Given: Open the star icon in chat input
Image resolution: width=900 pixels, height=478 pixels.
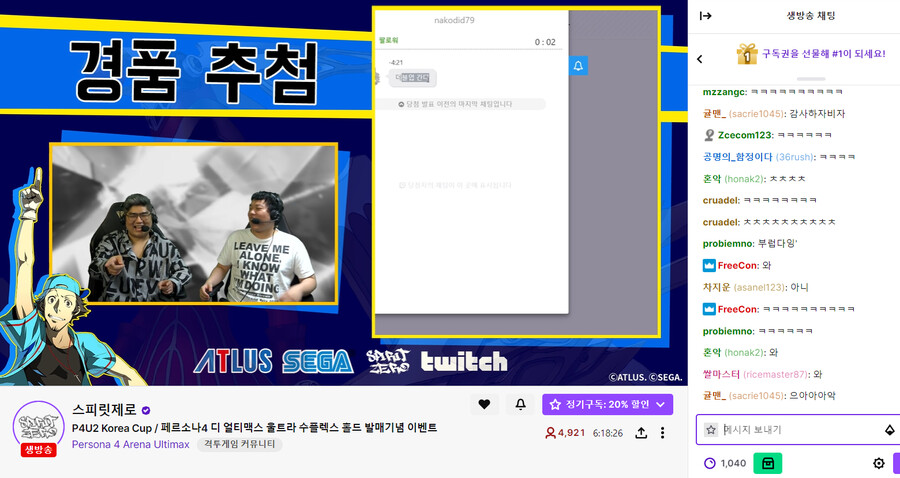Looking at the screenshot, I should [x=711, y=430].
